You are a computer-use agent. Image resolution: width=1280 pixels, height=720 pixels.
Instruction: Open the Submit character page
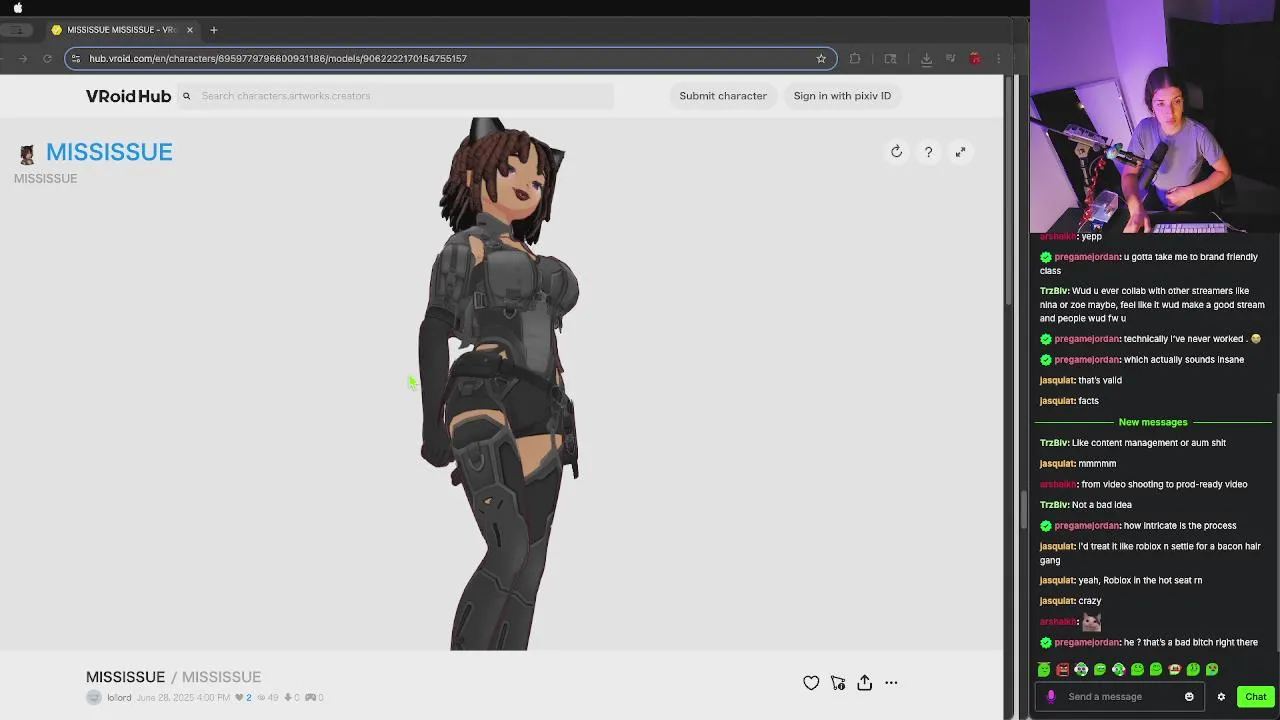(723, 96)
